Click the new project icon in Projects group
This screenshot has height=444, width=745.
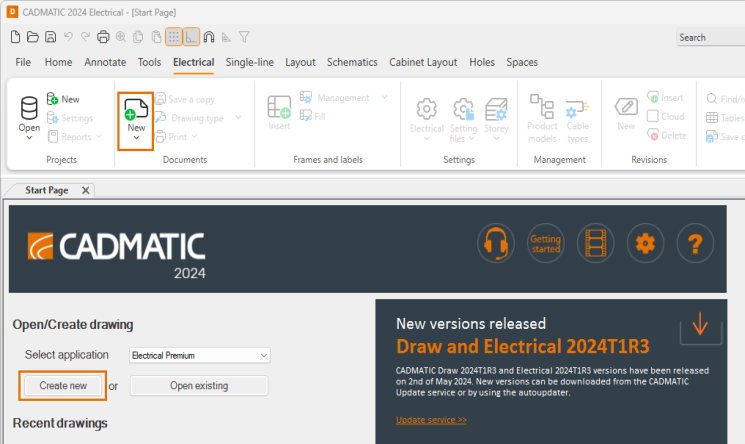(64, 99)
